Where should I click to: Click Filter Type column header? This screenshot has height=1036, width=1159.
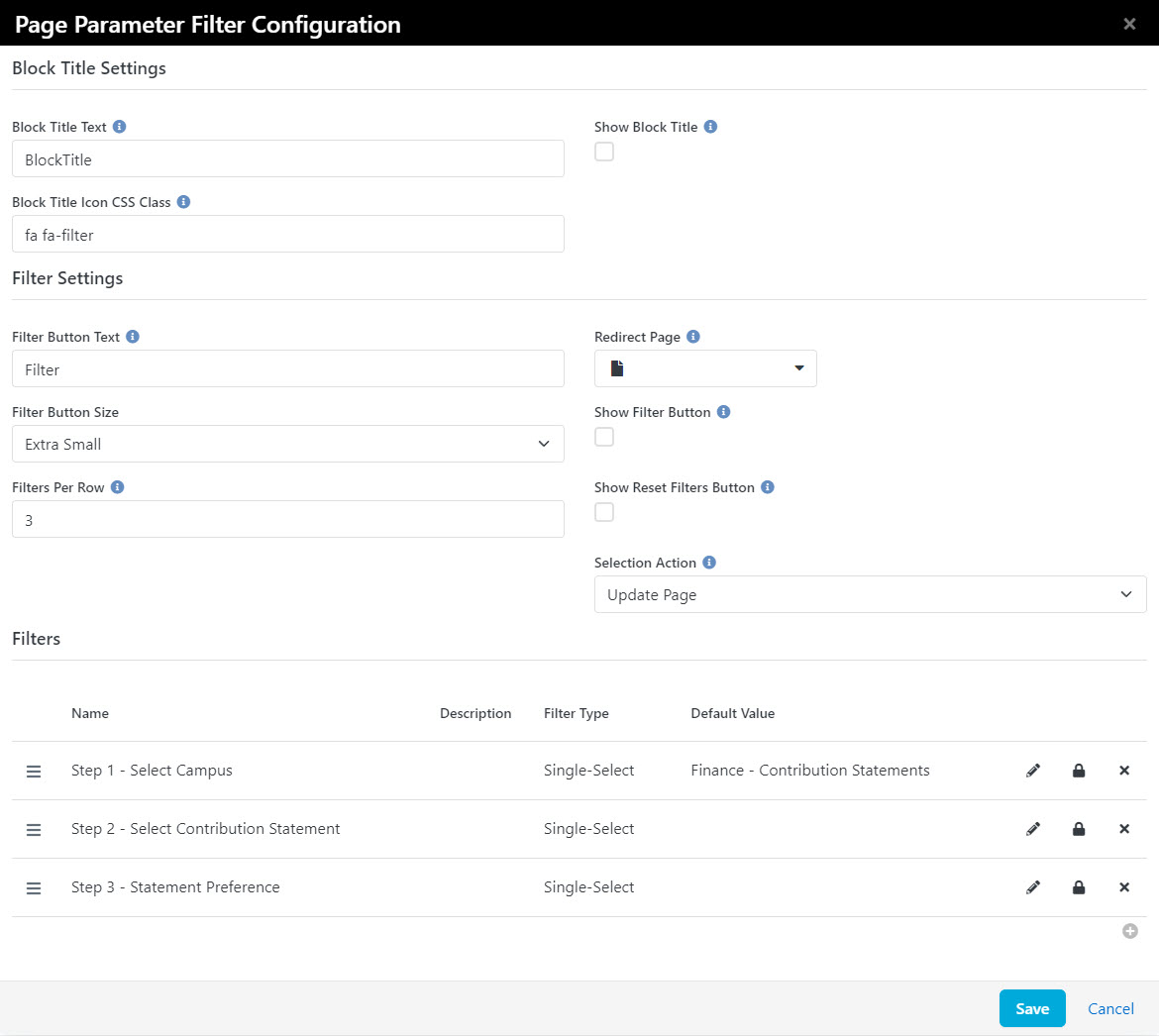[x=576, y=713]
